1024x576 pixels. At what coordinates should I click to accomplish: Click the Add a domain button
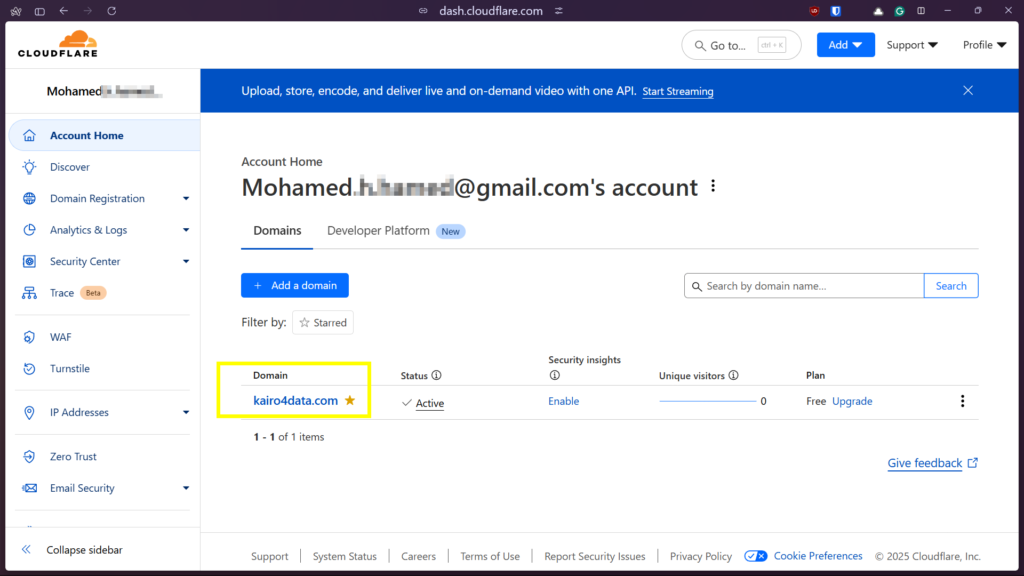pos(295,285)
